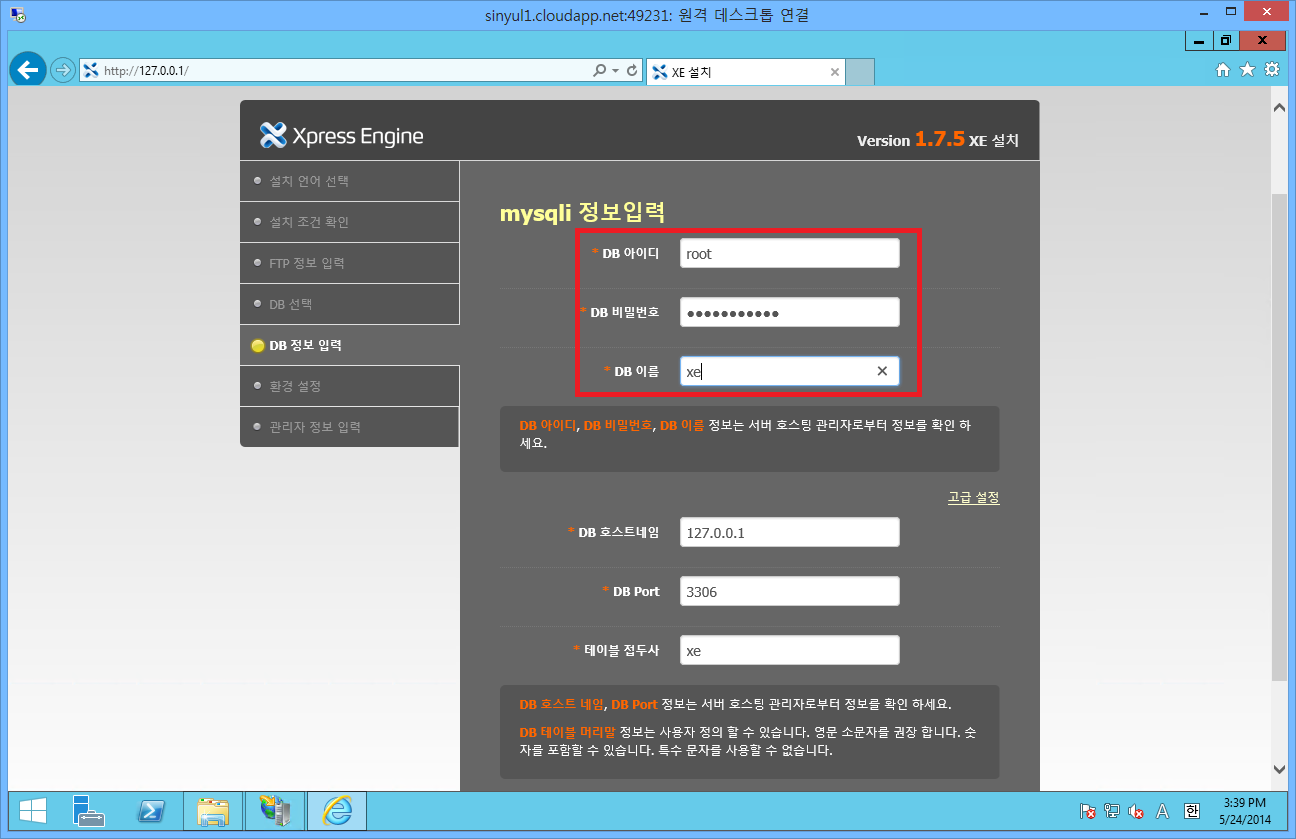Refresh the page with the reload icon

point(632,70)
